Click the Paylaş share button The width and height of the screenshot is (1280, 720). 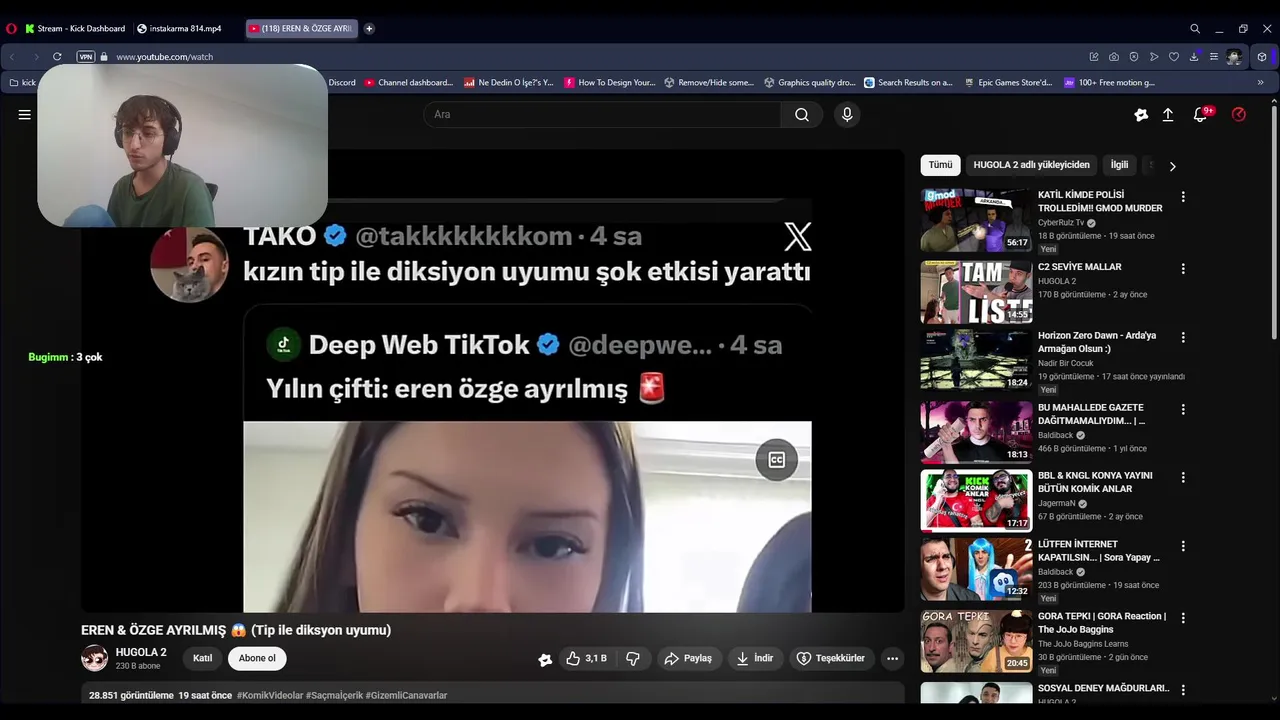pos(689,658)
